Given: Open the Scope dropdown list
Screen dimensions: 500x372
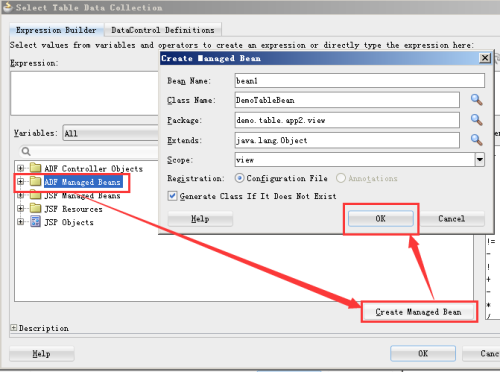Looking at the screenshot, I should pos(480,160).
